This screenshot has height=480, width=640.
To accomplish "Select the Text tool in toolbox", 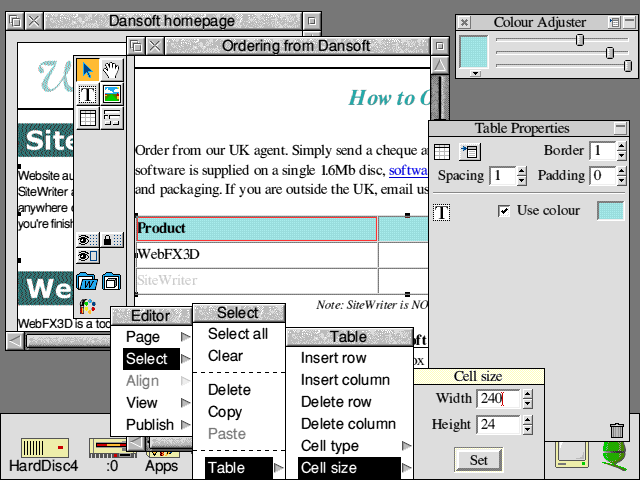I will click(x=87, y=94).
